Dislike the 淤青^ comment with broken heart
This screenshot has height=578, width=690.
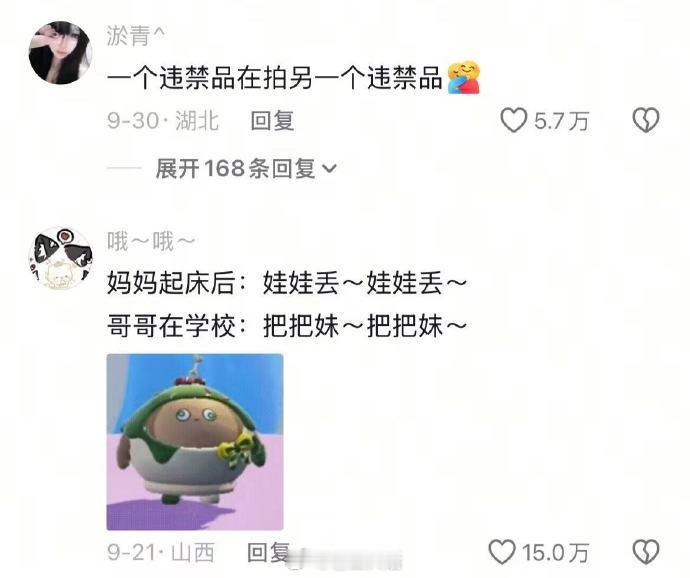(646, 120)
